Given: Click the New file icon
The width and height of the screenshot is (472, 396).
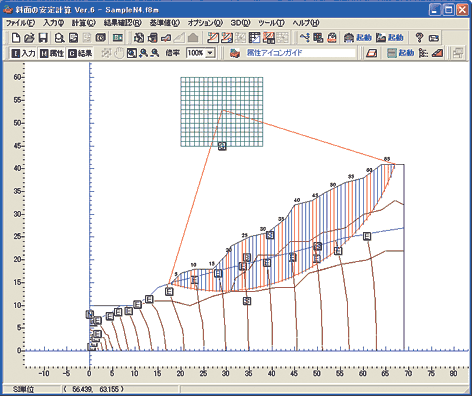Looking at the screenshot, I should (x=16, y=38).
